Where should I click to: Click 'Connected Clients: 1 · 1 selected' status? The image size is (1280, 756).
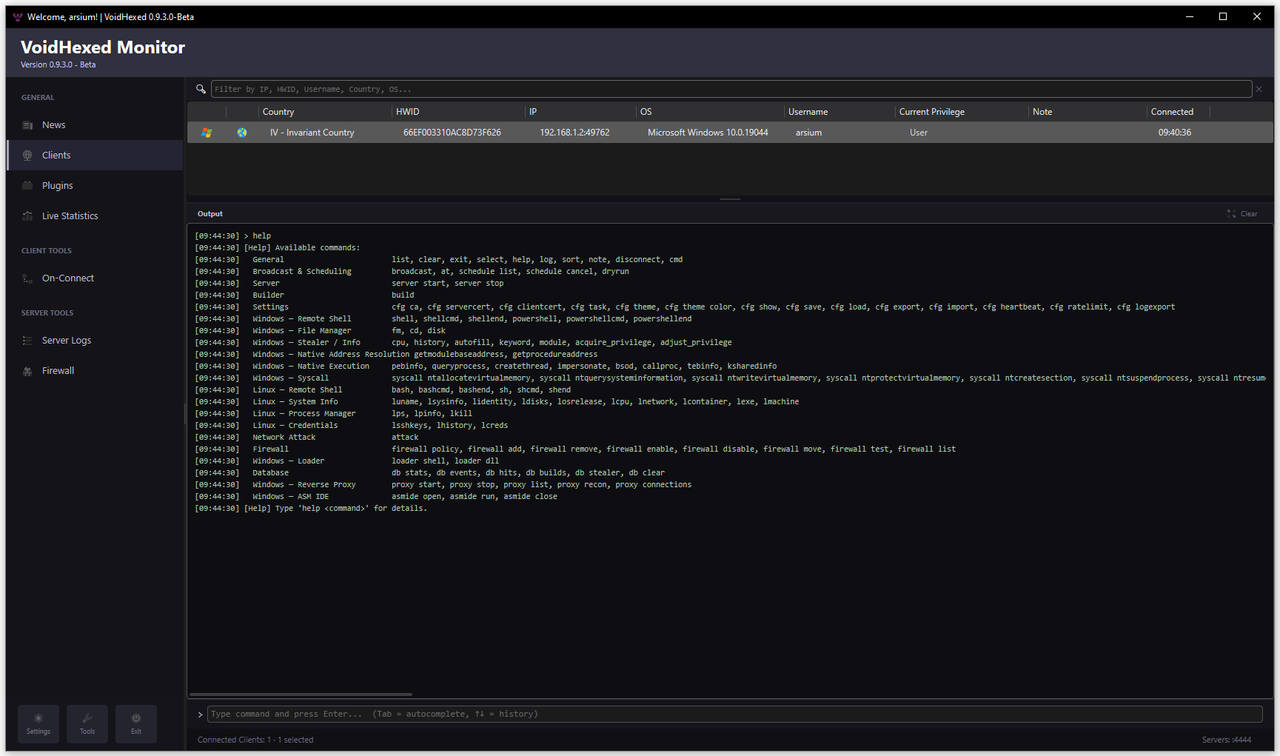pos(255,740)
